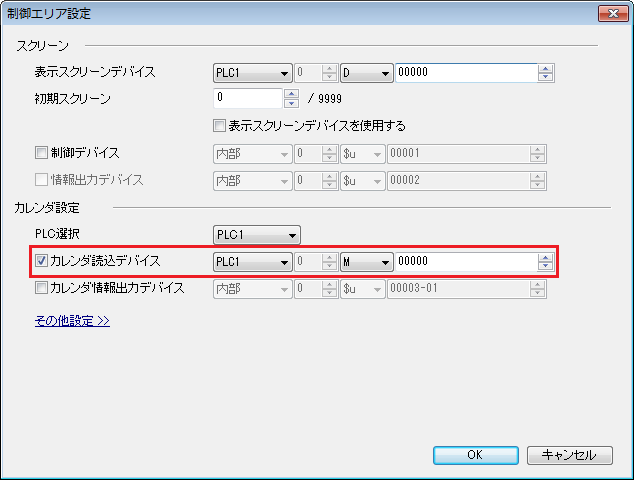Open the その他設定 >> link

pyautogui.click(x=72, y=321)
